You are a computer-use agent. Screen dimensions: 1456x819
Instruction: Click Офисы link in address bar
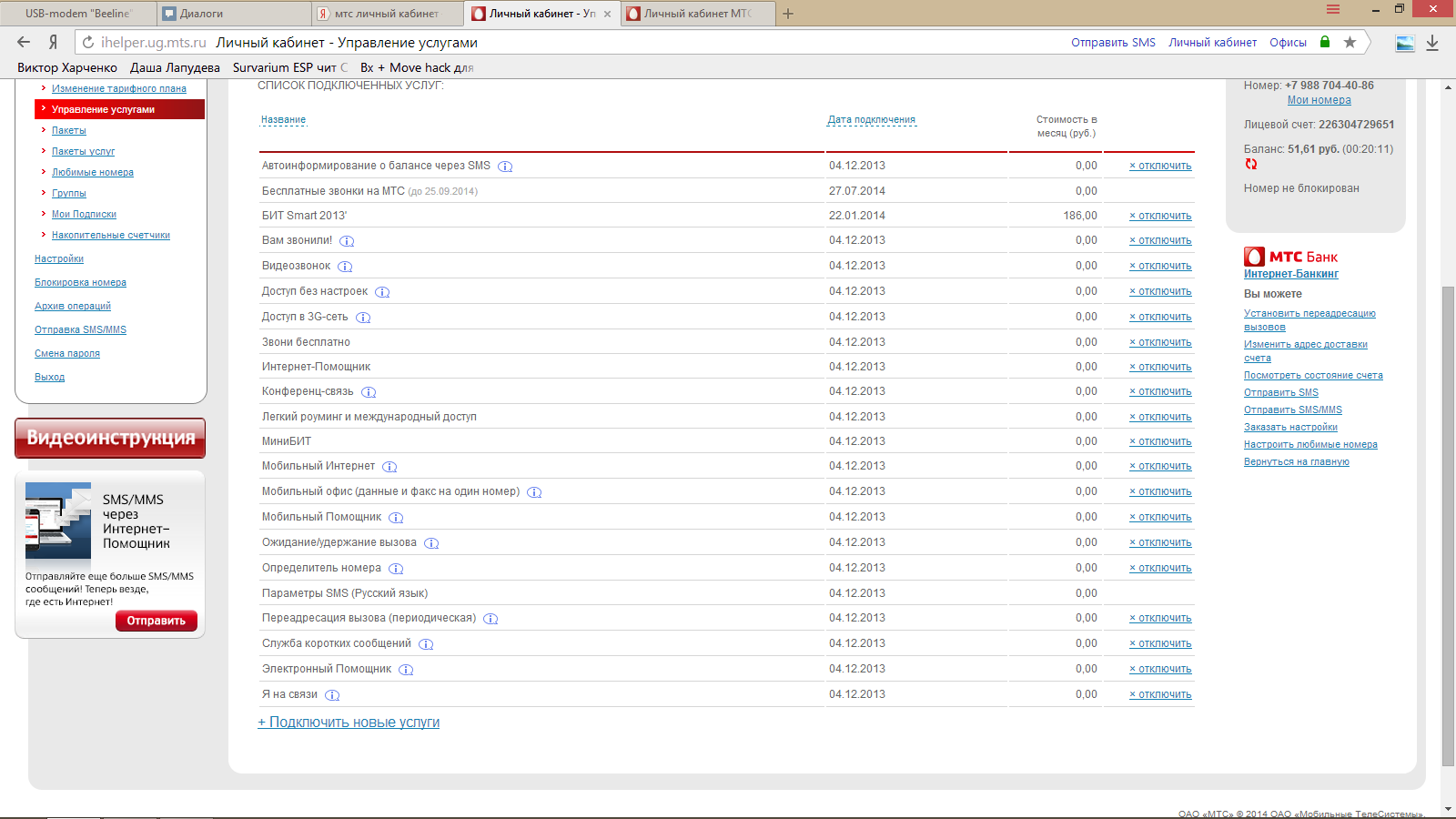coord(1288,42)
